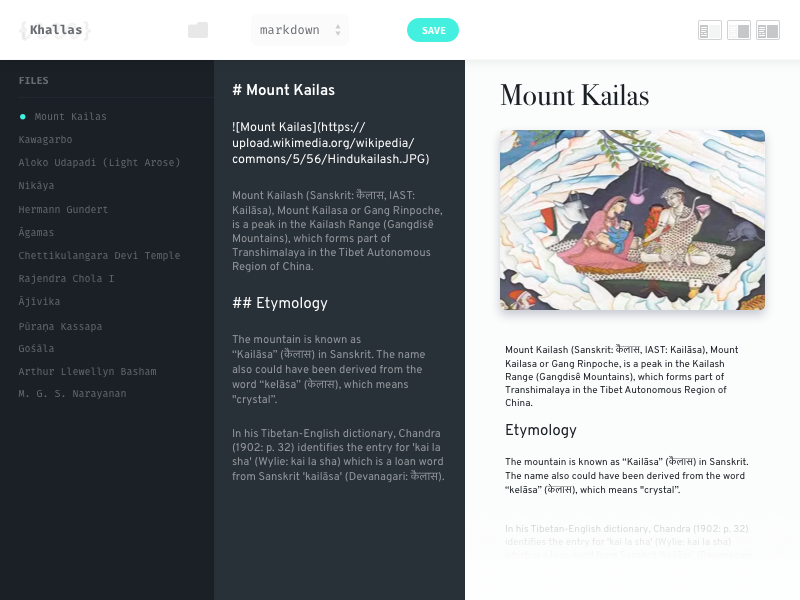
Task: Open the folder icon in header
Action: point(198,30)
